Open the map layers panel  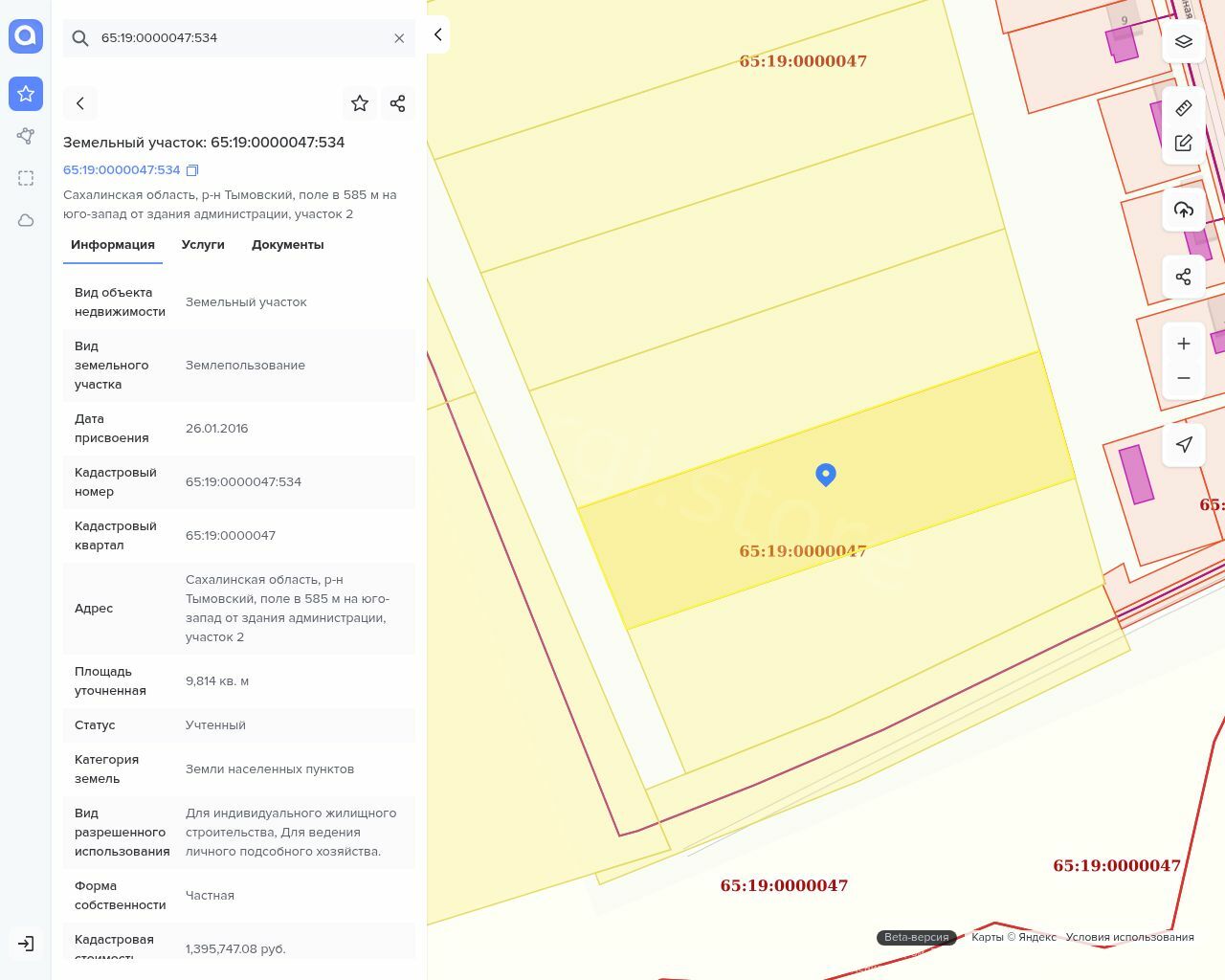click(x=1183, y=42)
